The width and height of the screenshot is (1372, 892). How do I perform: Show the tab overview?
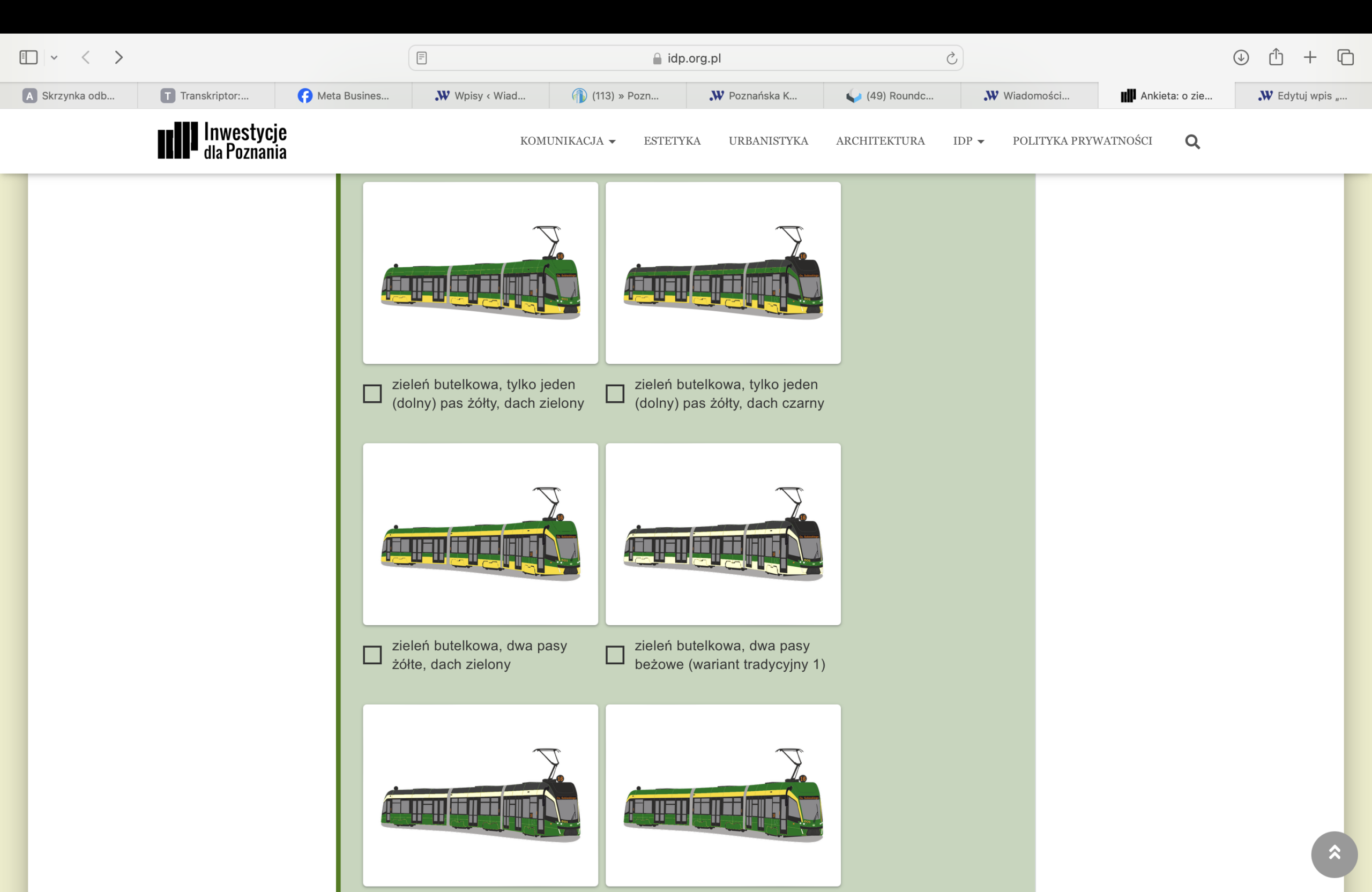1346,58
